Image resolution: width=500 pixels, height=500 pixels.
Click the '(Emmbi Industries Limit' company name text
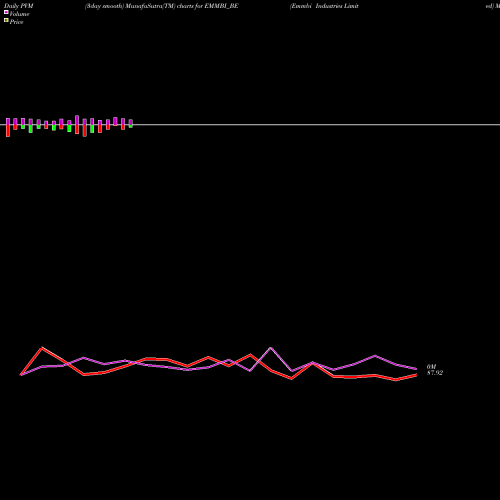324,6
